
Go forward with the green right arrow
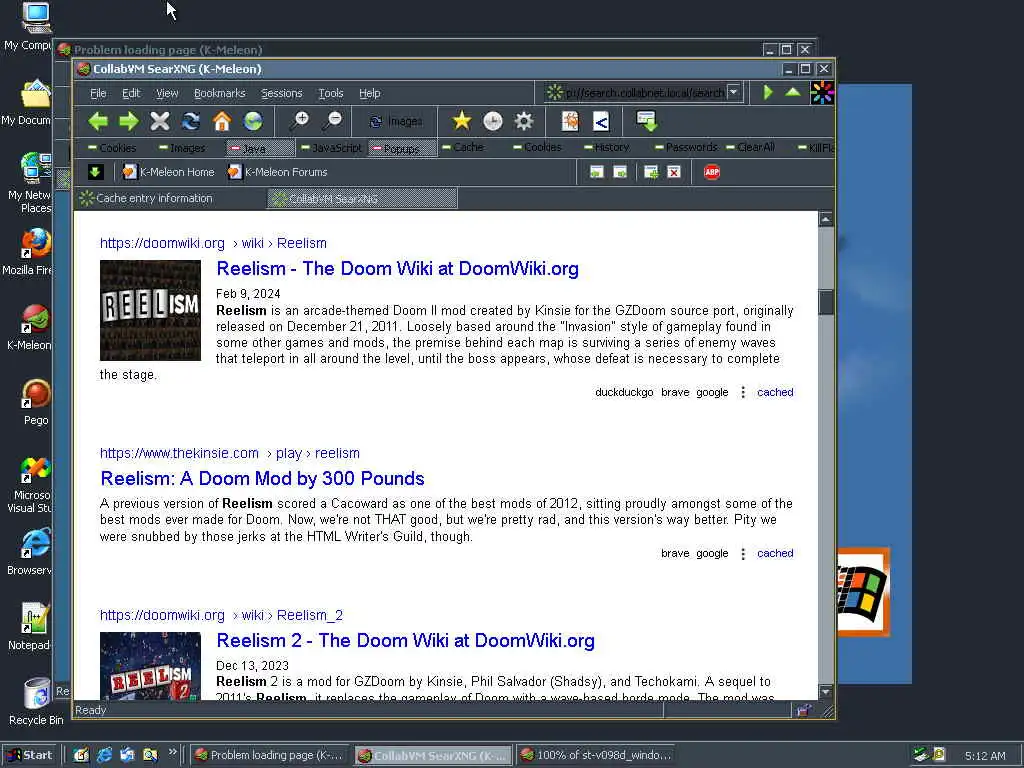(x=129, y=121)
